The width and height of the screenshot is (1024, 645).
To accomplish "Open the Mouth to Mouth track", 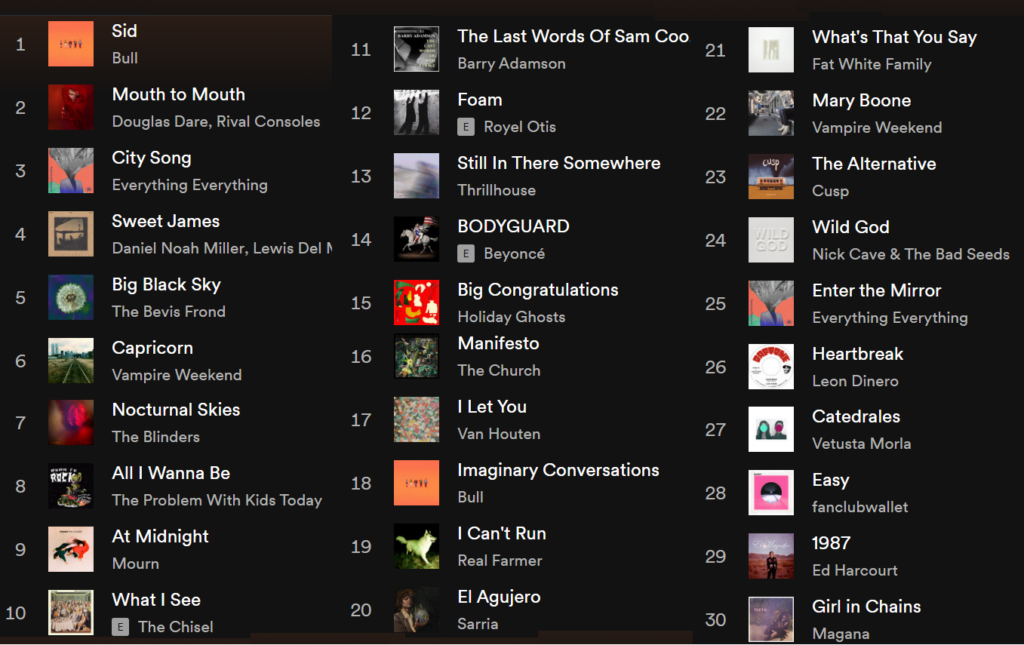I will click(178, 95).
